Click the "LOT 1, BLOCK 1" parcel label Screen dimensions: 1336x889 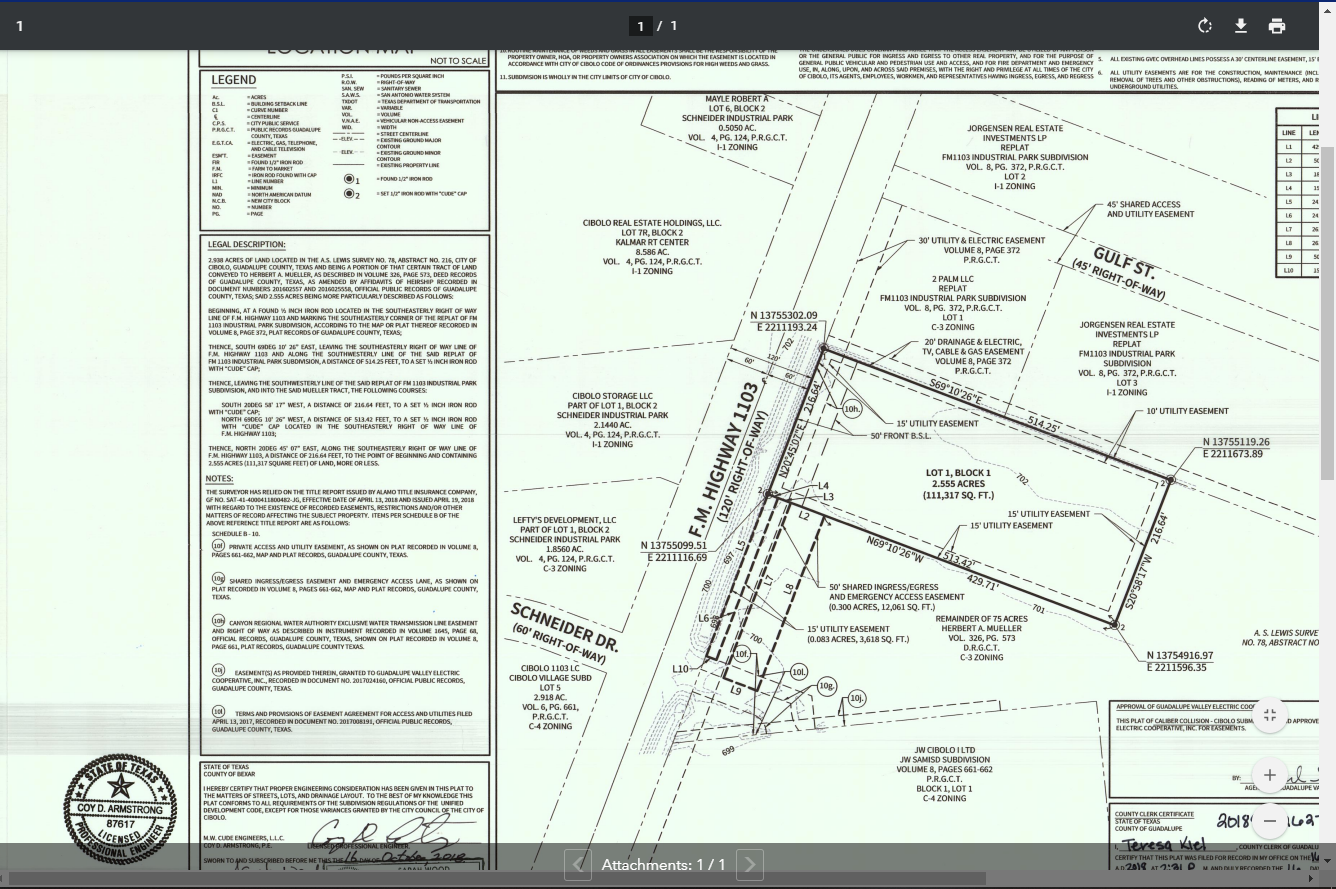pos(958,473)
